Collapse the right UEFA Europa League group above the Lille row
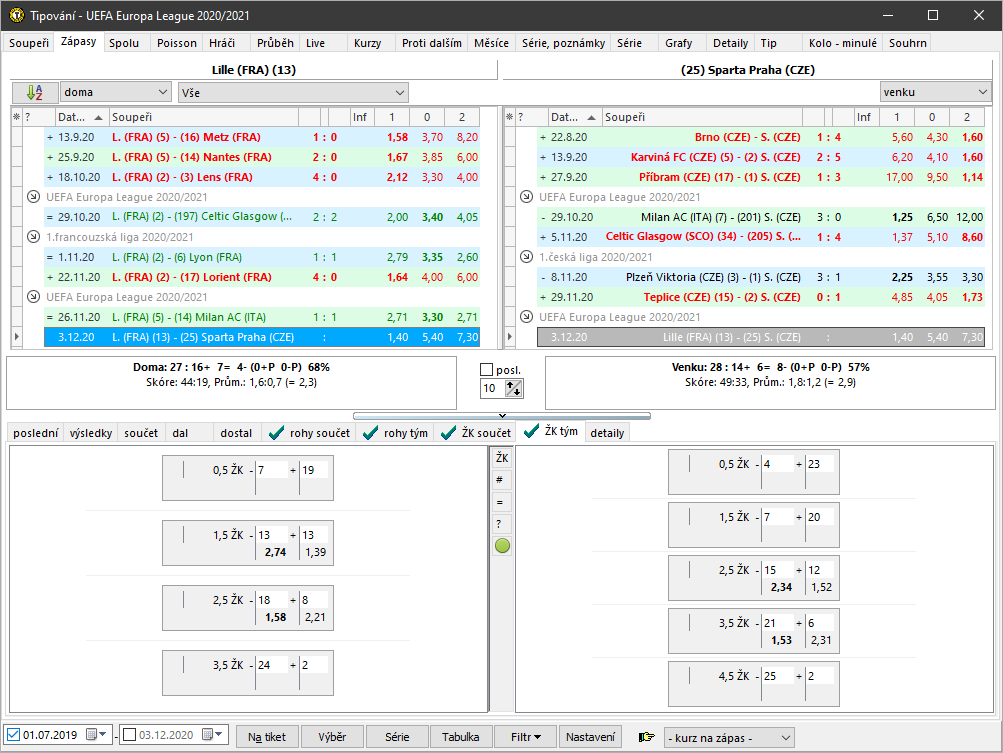The image size is (1003, 753). pyautogui.click(x=526, y=317)
